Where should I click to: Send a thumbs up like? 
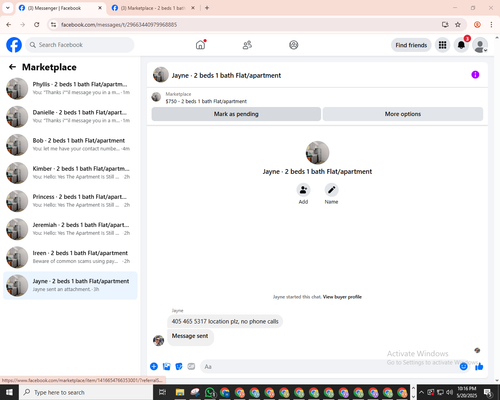tap(479, 367)
